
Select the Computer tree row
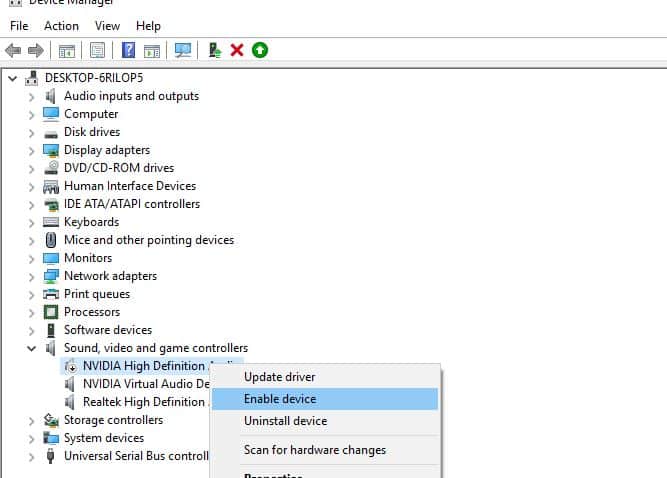coord(91,114)
